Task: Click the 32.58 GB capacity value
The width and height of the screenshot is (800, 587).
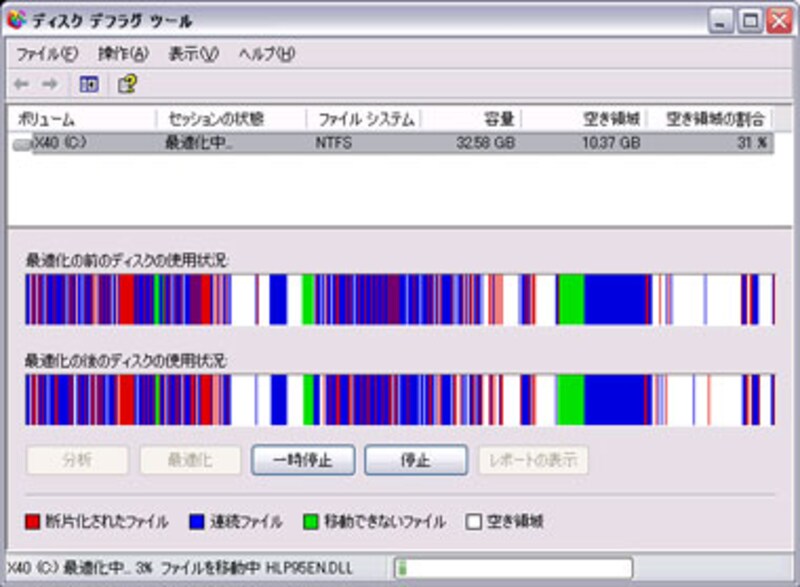Action: 485,143
